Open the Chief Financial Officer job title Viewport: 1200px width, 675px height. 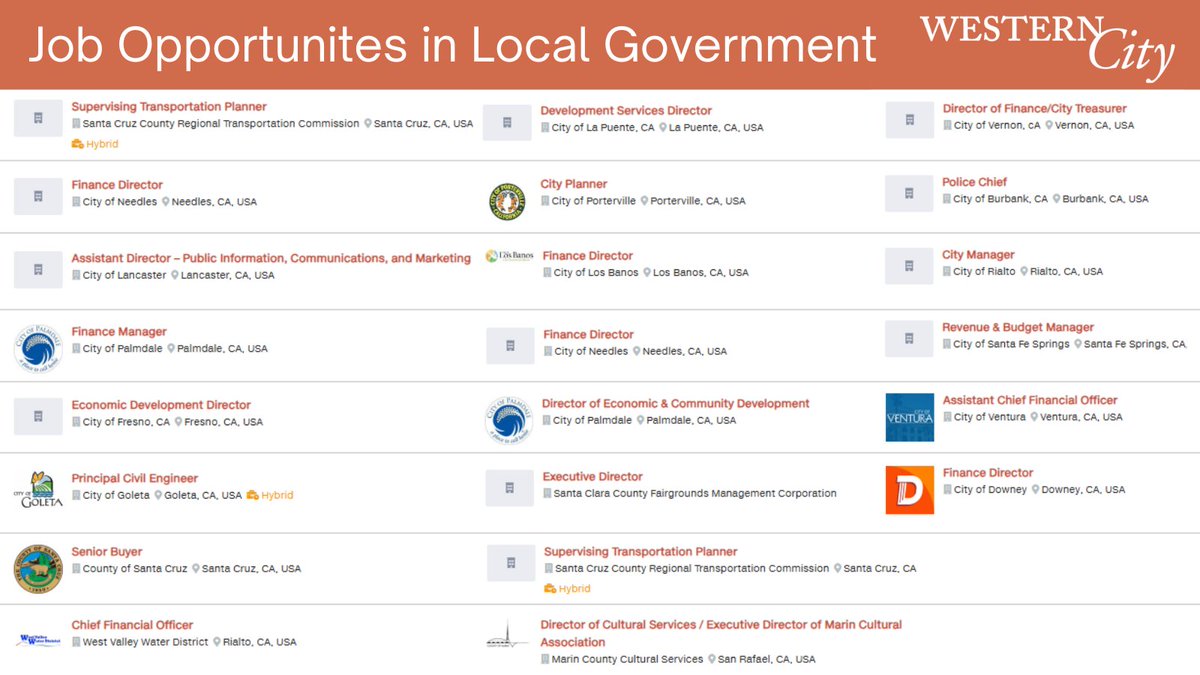click(132, 625)
